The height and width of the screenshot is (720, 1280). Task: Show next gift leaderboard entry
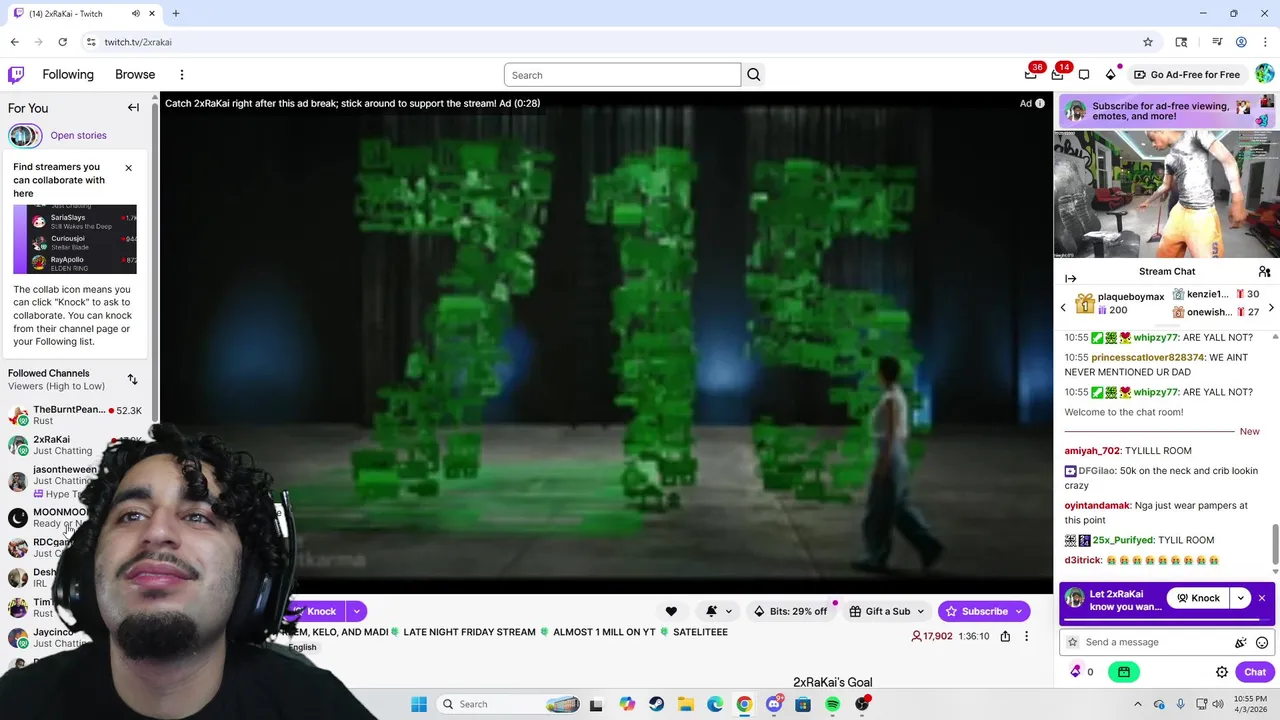1271,308
